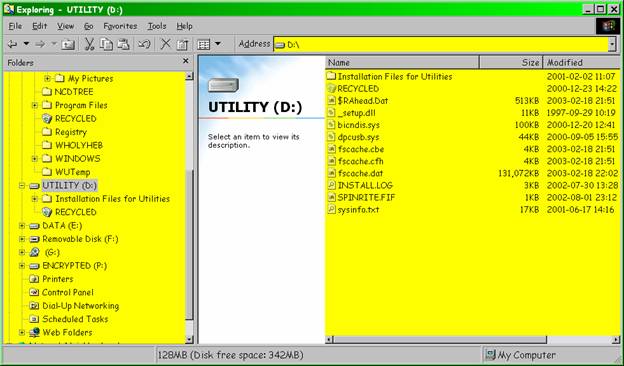Select Dial-Up Networking in the tree
624x366 pixels.
(80, 306)
